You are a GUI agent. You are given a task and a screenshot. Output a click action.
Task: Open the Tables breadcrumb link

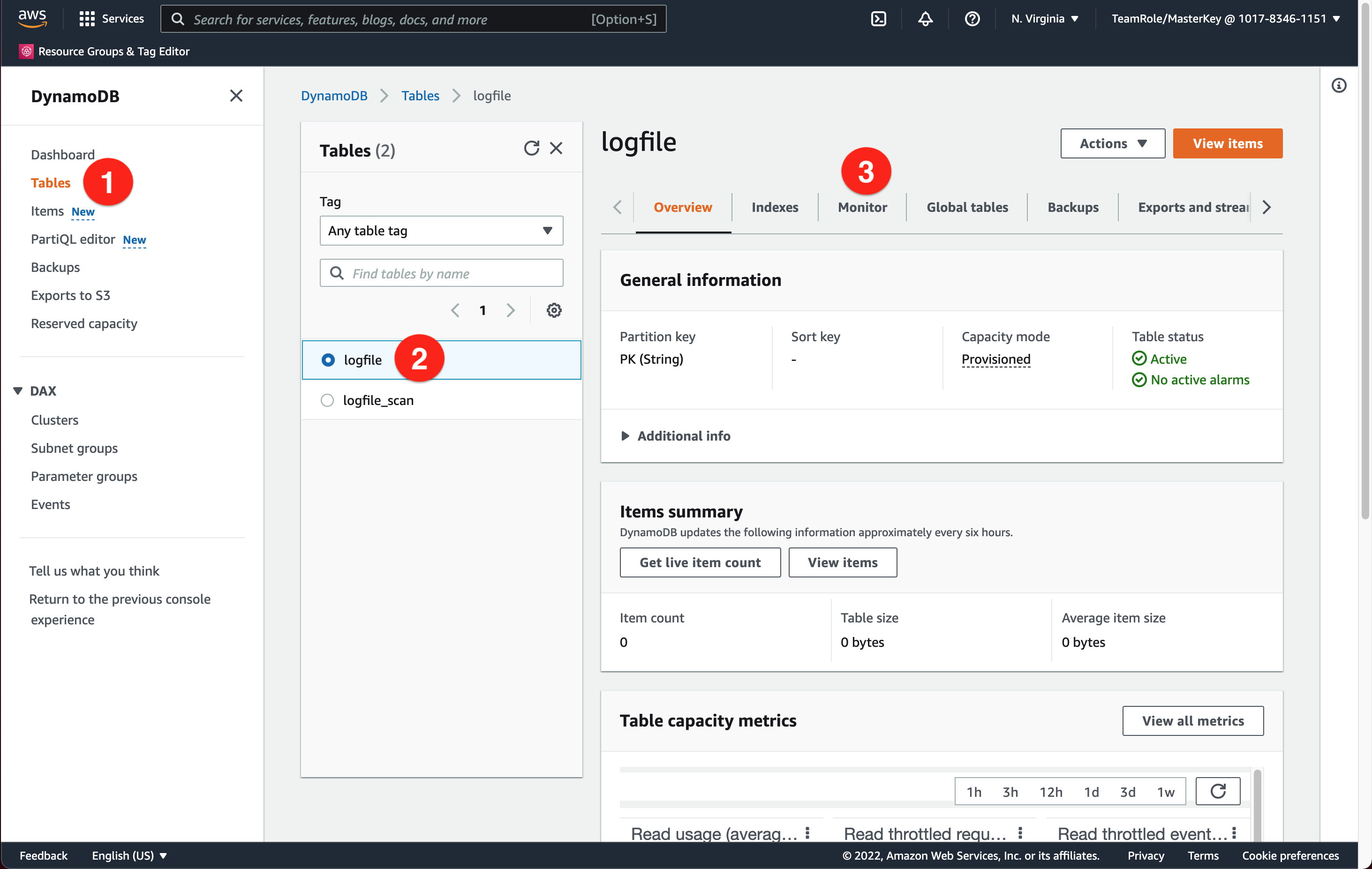point(420,96)
